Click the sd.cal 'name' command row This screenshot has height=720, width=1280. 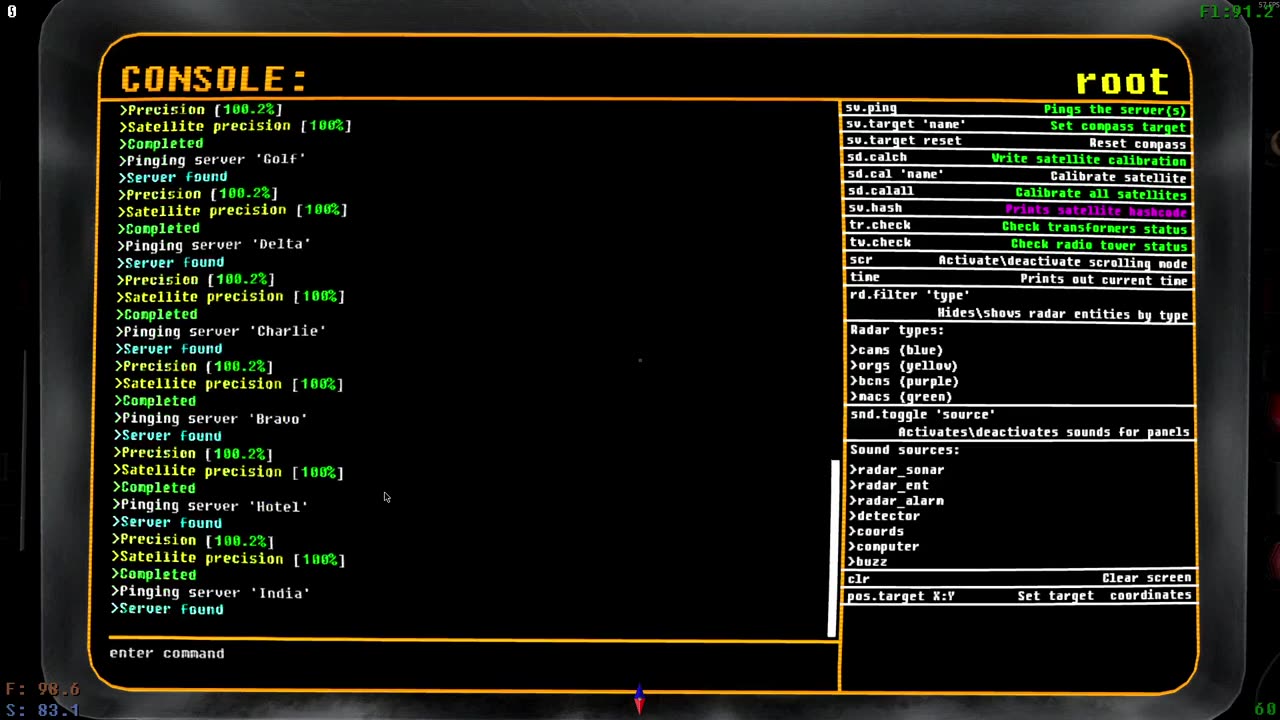pyautogui.click(x=1018, y=176)
